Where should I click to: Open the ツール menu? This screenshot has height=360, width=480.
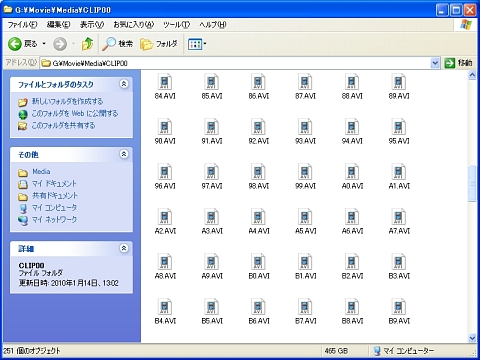(176, 25)
